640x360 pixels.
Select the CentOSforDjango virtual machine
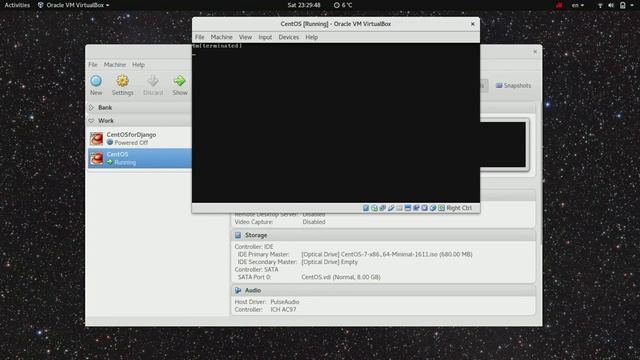140,139
